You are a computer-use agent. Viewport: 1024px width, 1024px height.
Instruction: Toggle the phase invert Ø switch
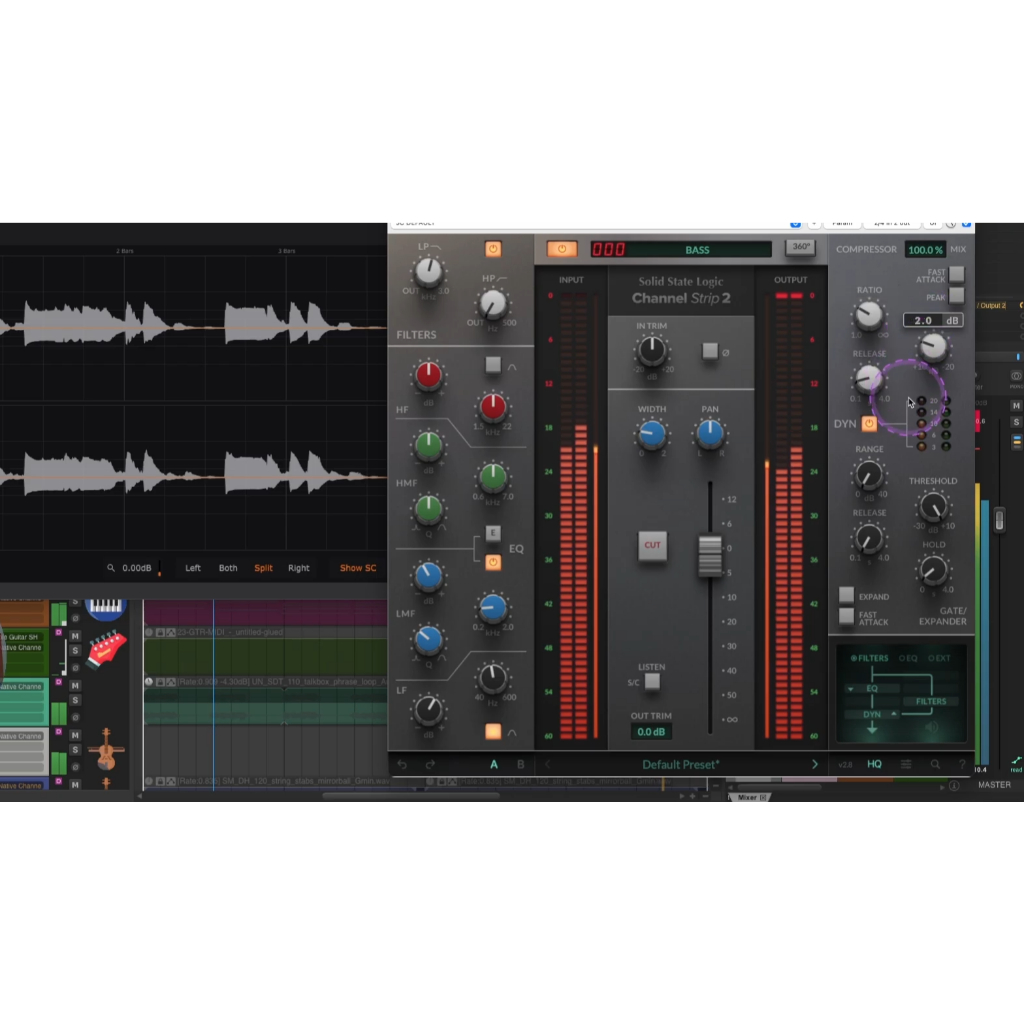710,351
